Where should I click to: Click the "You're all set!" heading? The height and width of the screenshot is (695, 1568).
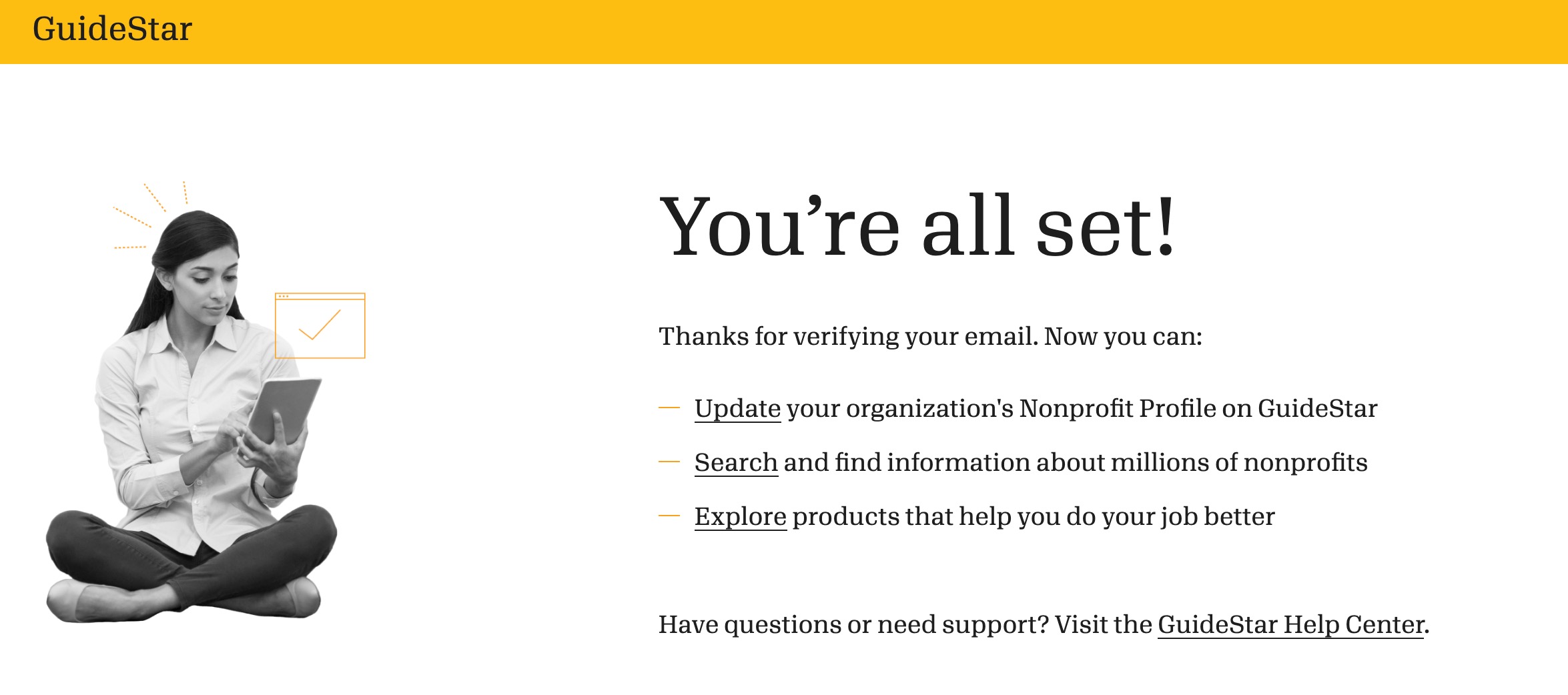[x=916, y=227]
